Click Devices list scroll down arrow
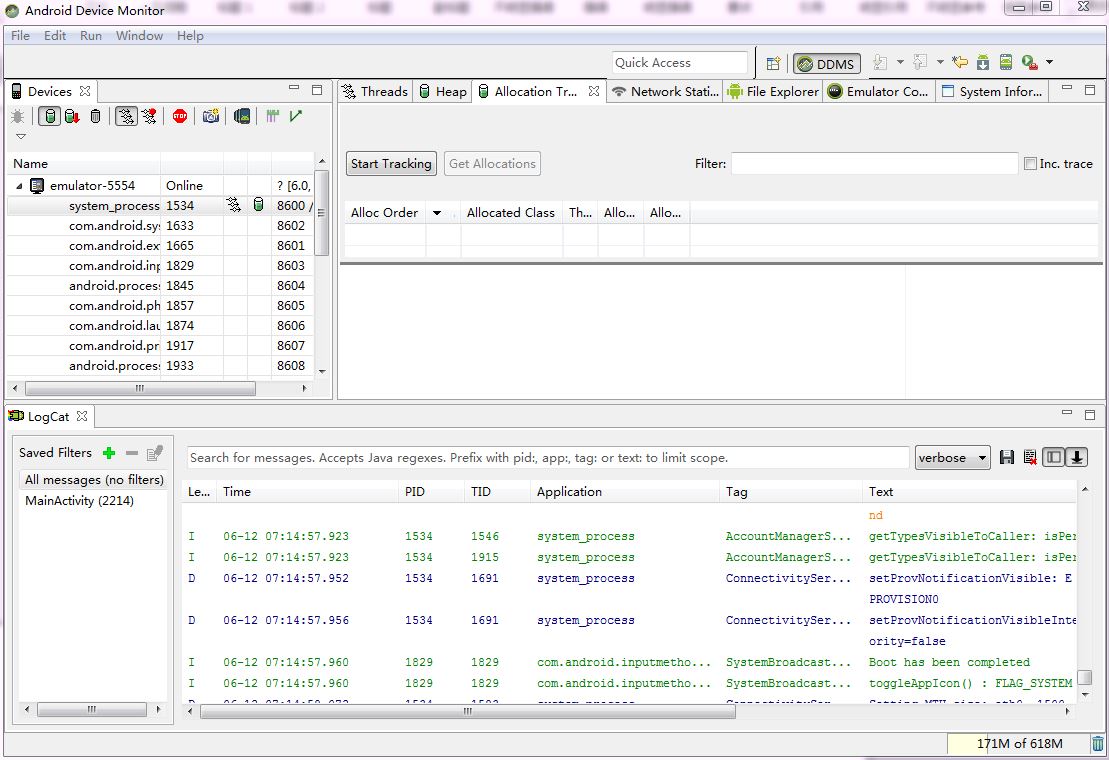The image size is (1109, 760). coord(322,371)
